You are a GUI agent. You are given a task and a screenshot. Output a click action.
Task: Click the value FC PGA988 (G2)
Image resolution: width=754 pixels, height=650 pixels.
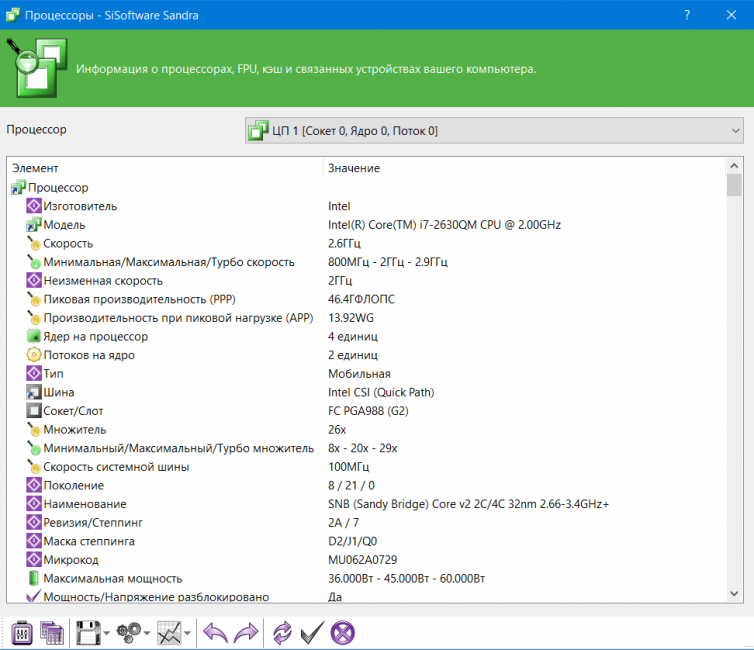[368, 411]
